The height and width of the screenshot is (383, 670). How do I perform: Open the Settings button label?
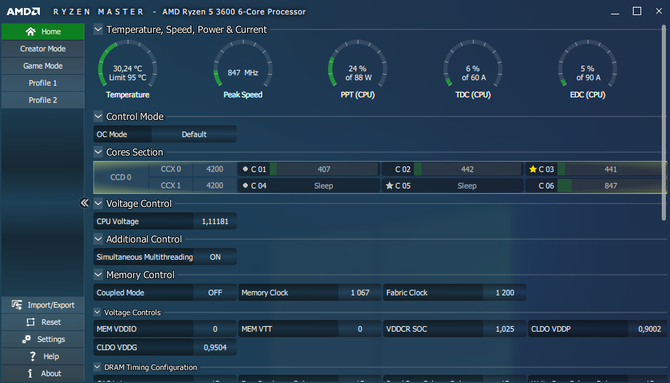[51, 339]
